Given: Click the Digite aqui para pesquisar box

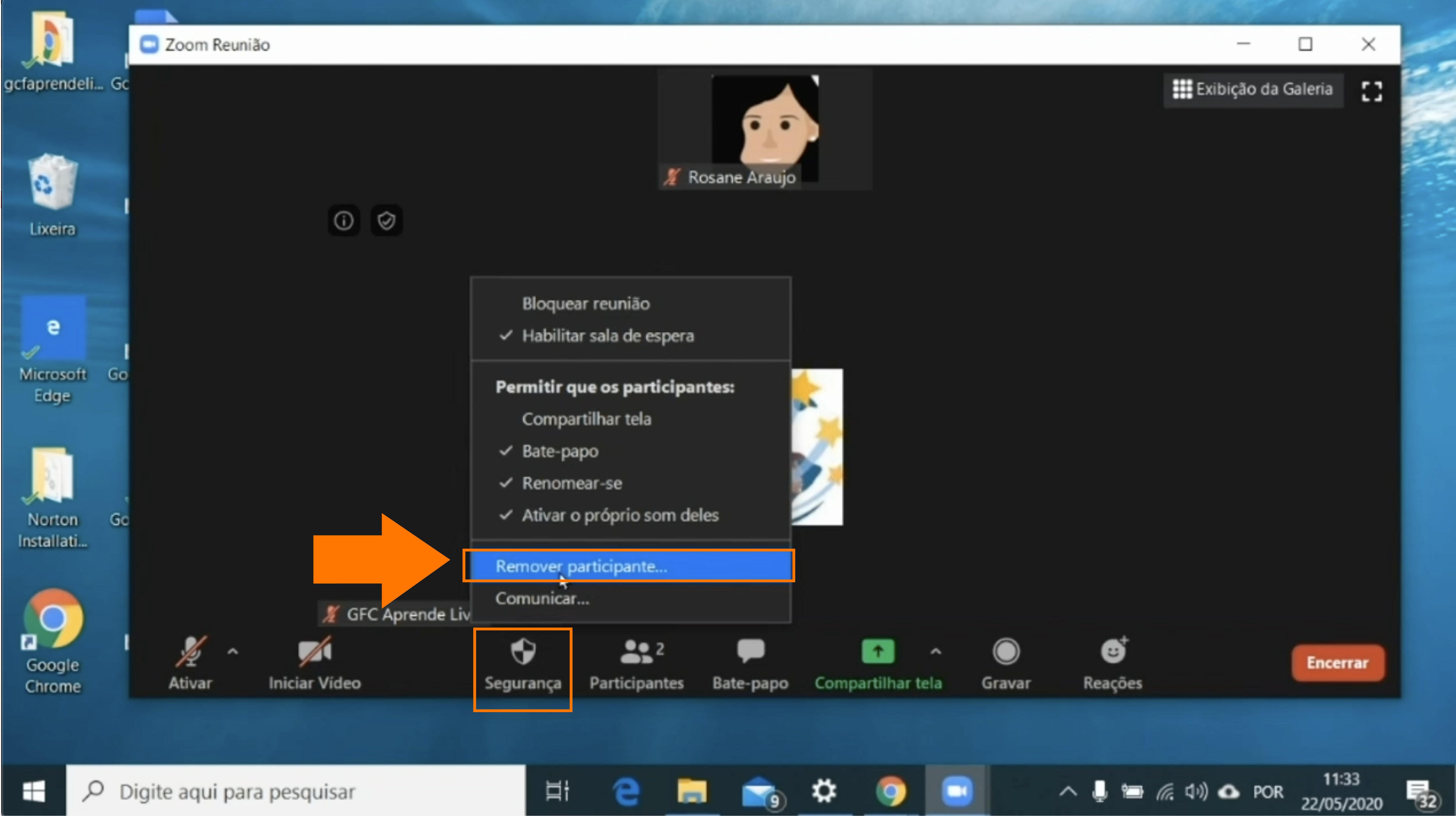Looking at the screenshot, I should [x=296, y=791].
